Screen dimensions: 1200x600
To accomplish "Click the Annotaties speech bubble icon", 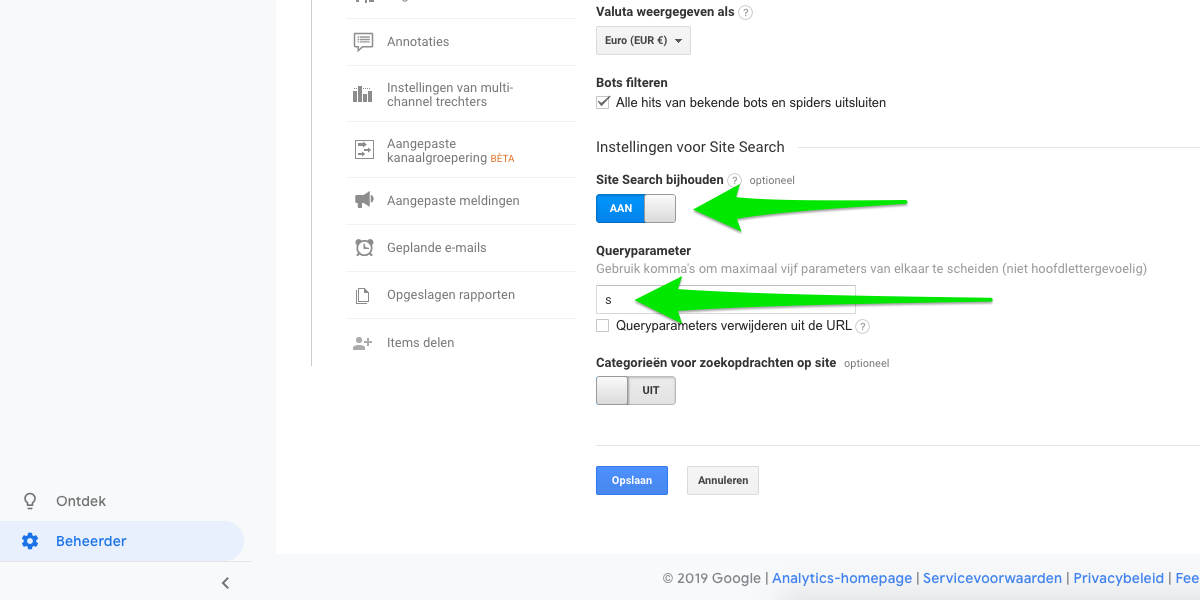I will (x=363, y=42).
